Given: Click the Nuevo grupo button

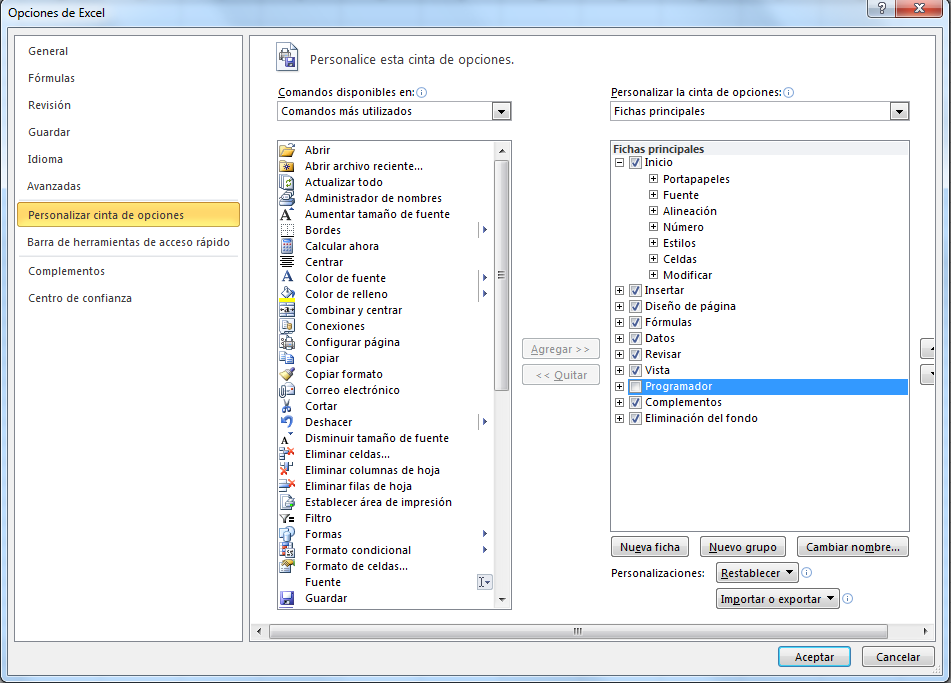Looking at the screenshot, I should point(743,547).
